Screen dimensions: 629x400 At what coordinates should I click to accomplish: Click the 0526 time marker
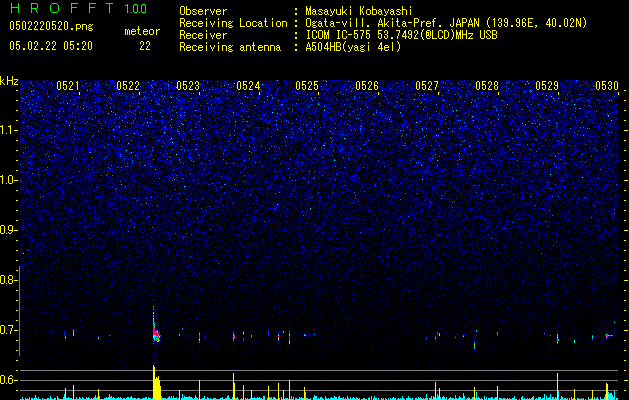[367, 86]
